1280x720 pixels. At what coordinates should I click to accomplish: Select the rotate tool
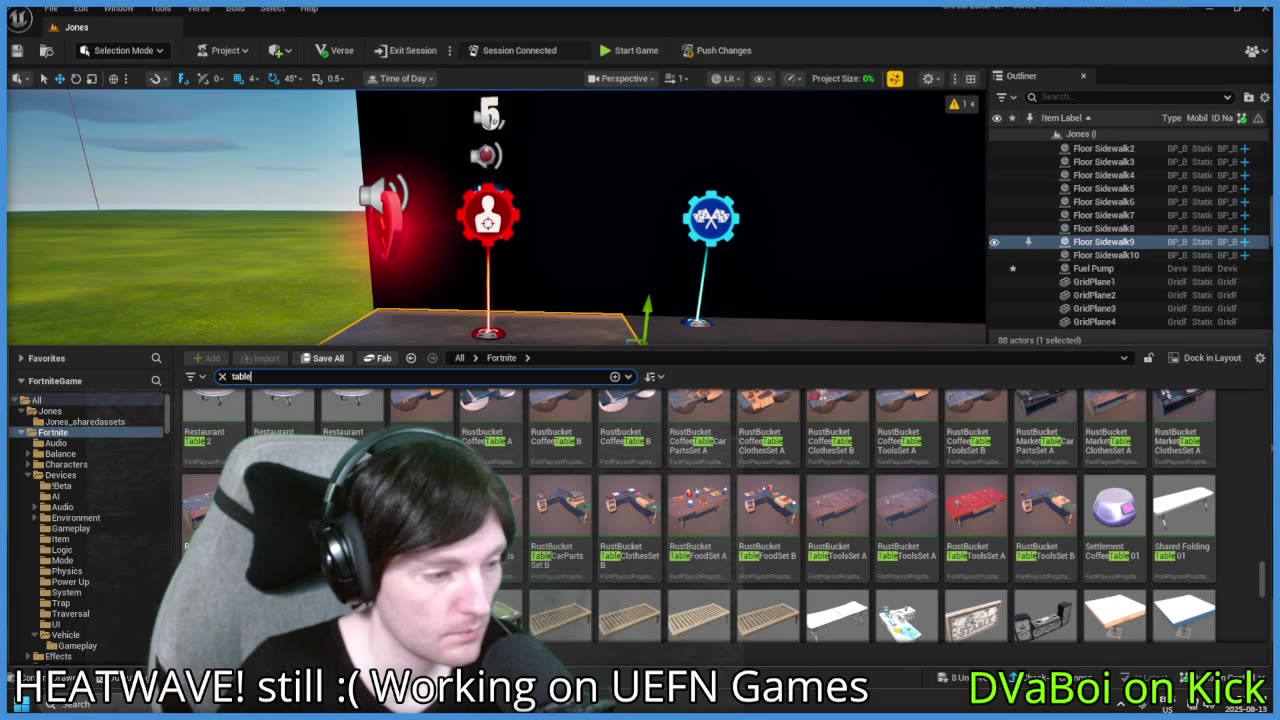tap(76, 78)
